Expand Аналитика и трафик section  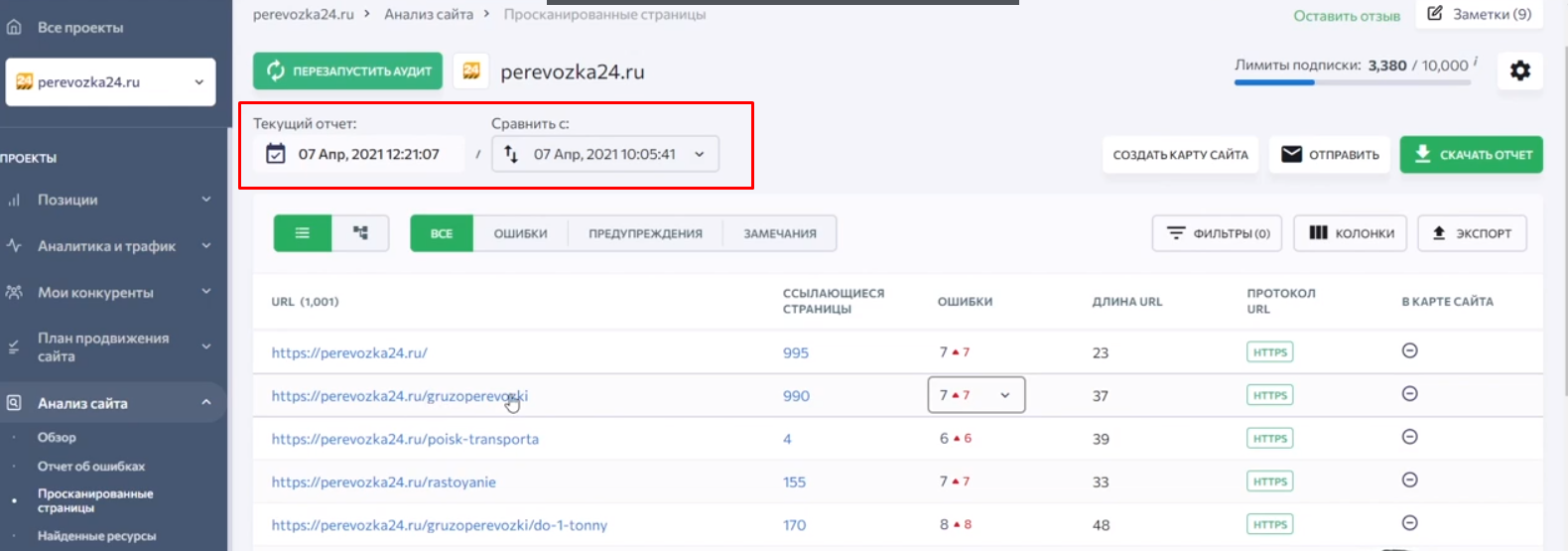[206, 245]
